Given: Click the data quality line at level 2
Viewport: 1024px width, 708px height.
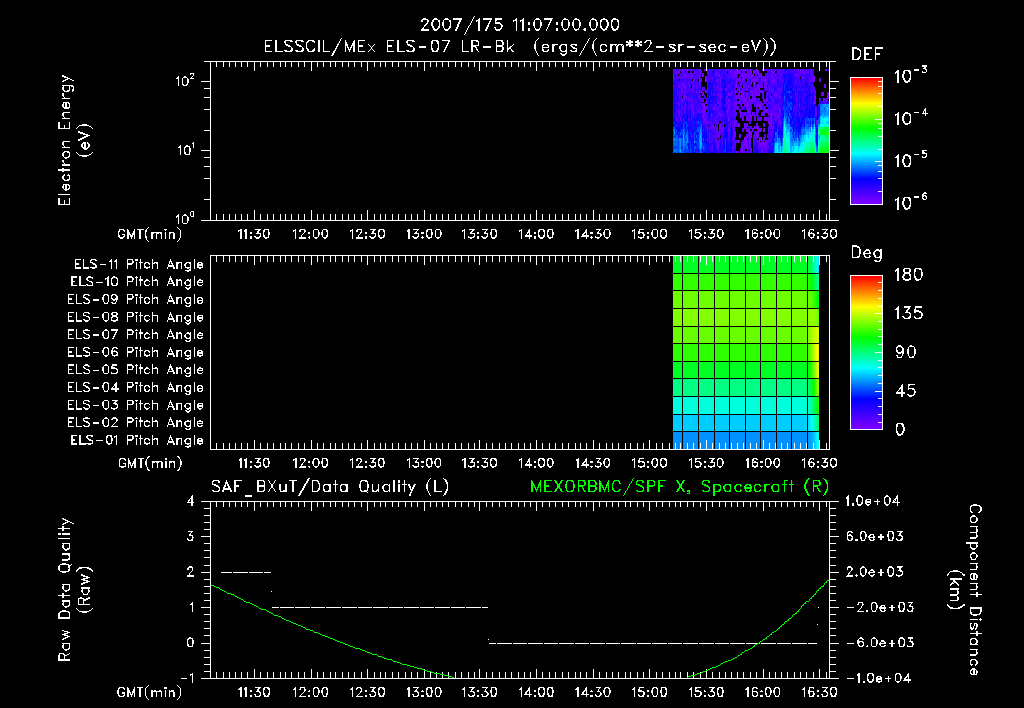Looking at the screenshot, I should pyautogui.click(x=246, y=572).
